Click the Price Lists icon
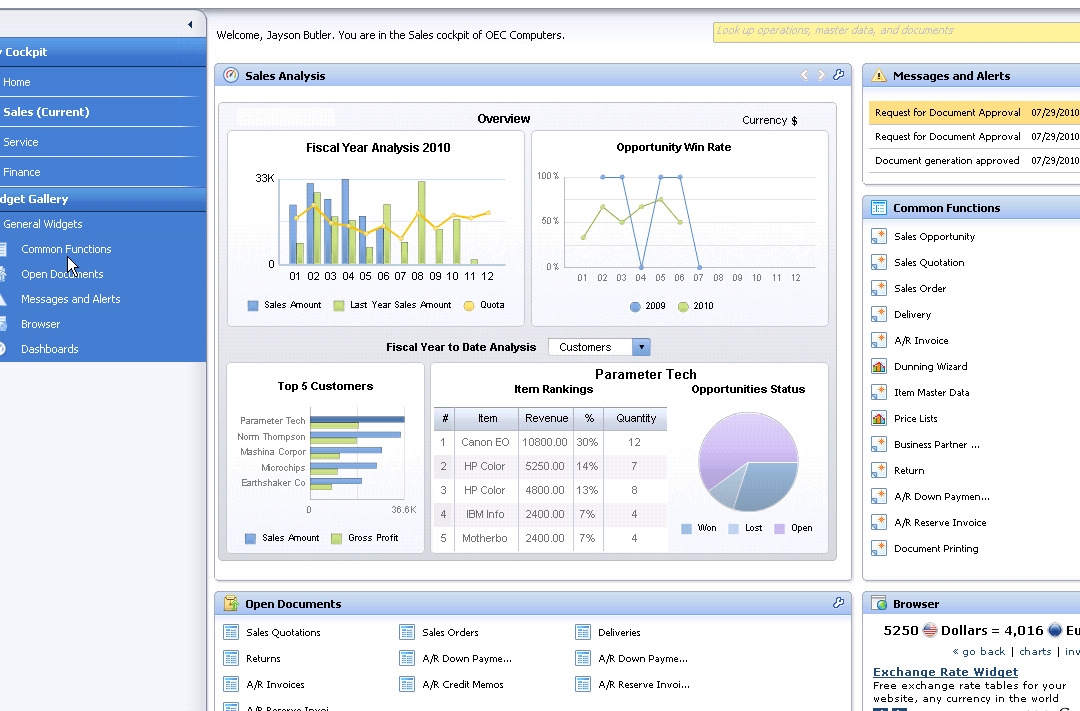Screen dimensions: 1080x711 coord(878,419)
